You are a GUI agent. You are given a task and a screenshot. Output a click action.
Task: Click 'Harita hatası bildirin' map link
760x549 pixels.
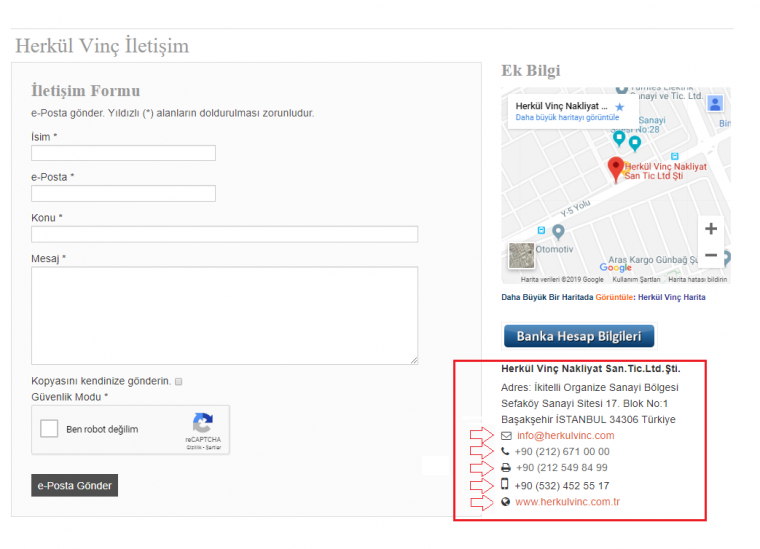697,280
